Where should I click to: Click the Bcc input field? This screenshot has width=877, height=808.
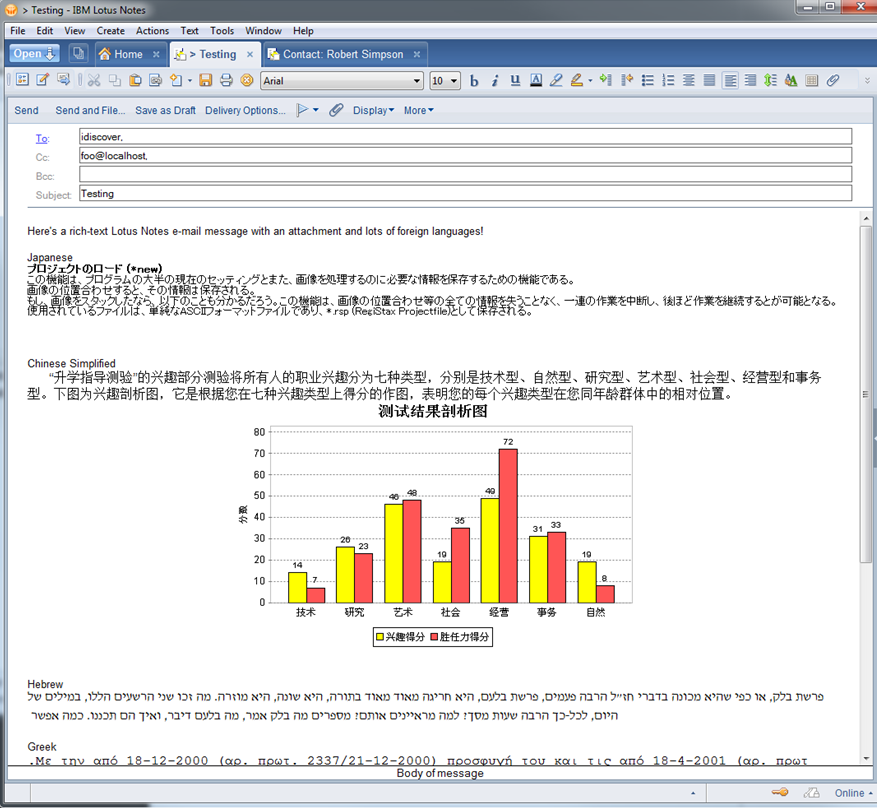coord(465,174)
